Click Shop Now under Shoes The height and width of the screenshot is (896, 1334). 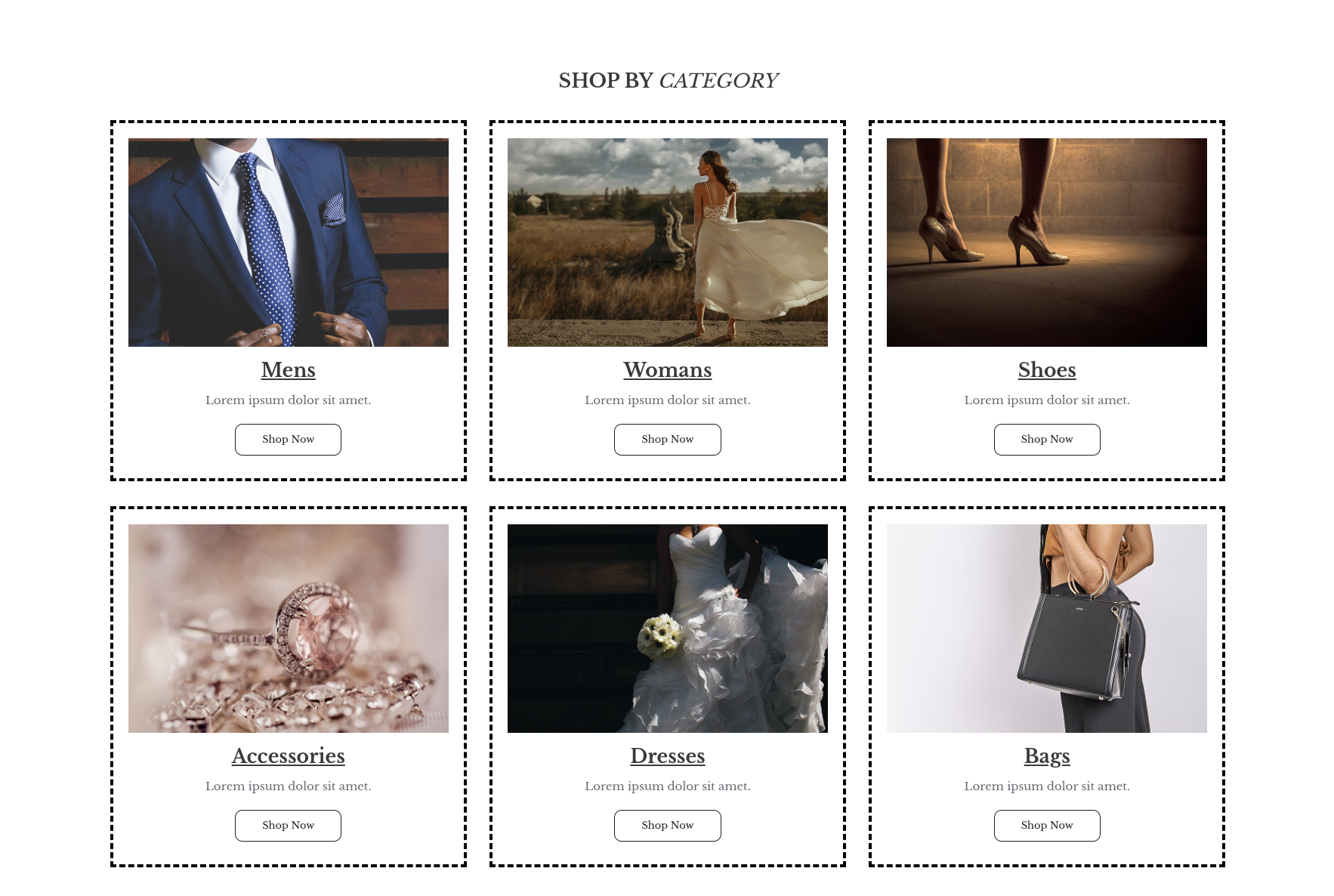point(1046,440)
